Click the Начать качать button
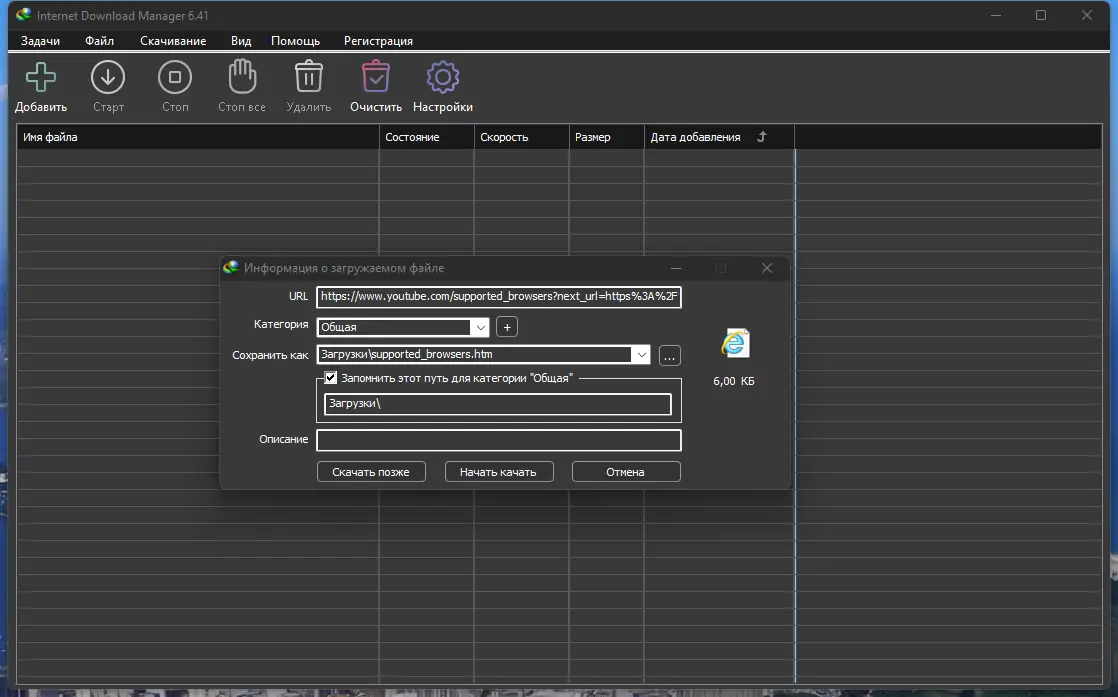This screenshot has height=697, width=1118. pos(498,472)
